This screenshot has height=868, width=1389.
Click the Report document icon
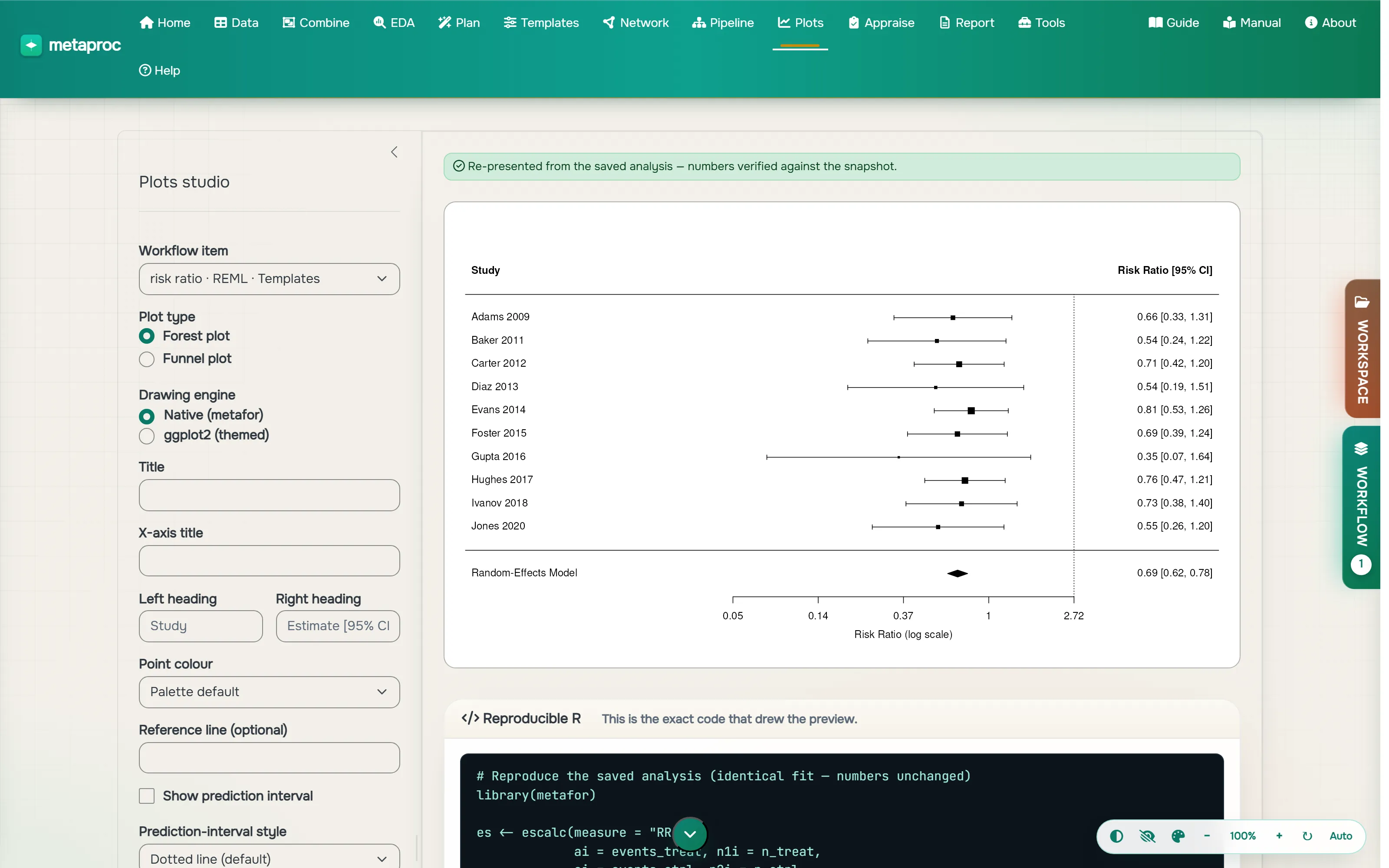pyautogui.click(x=945, y=23)
